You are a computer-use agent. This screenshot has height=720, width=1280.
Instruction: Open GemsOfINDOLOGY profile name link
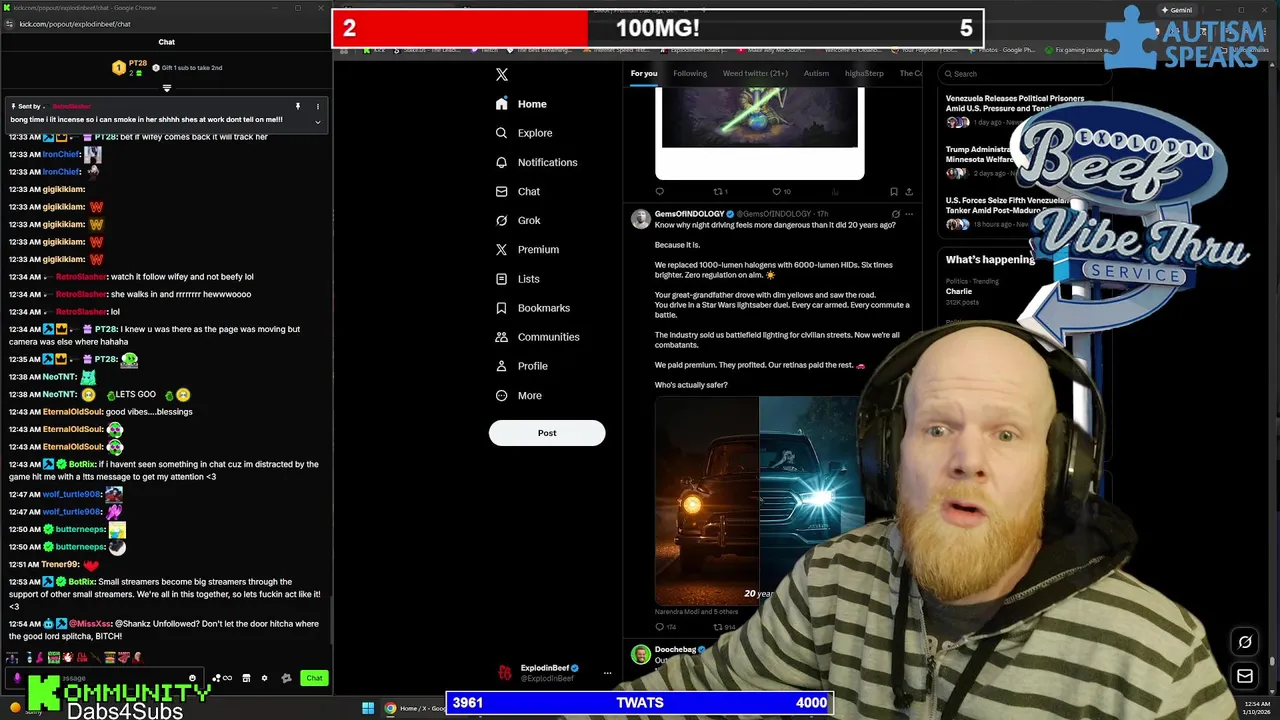(x=690, y=214)
